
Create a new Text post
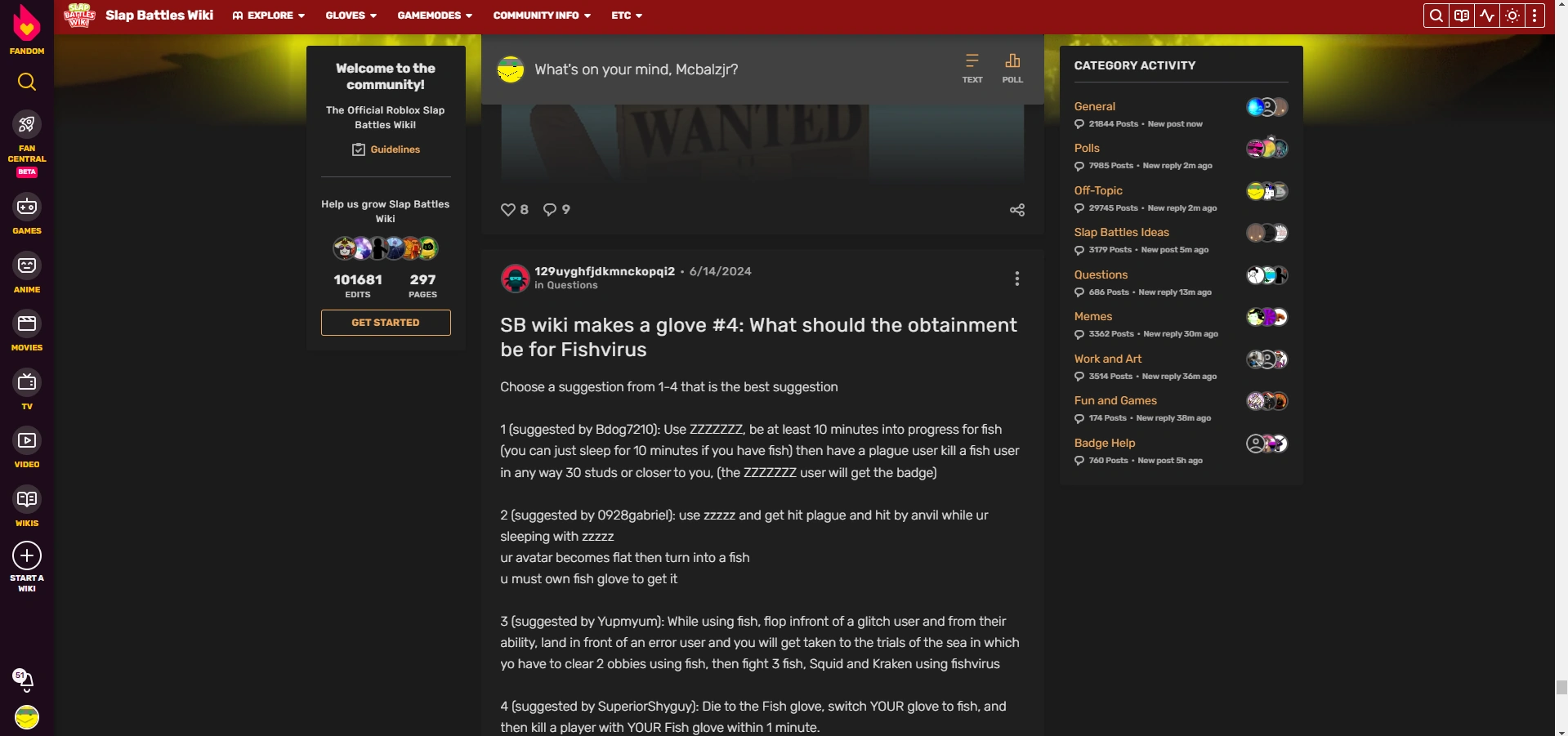pos(972,69)
